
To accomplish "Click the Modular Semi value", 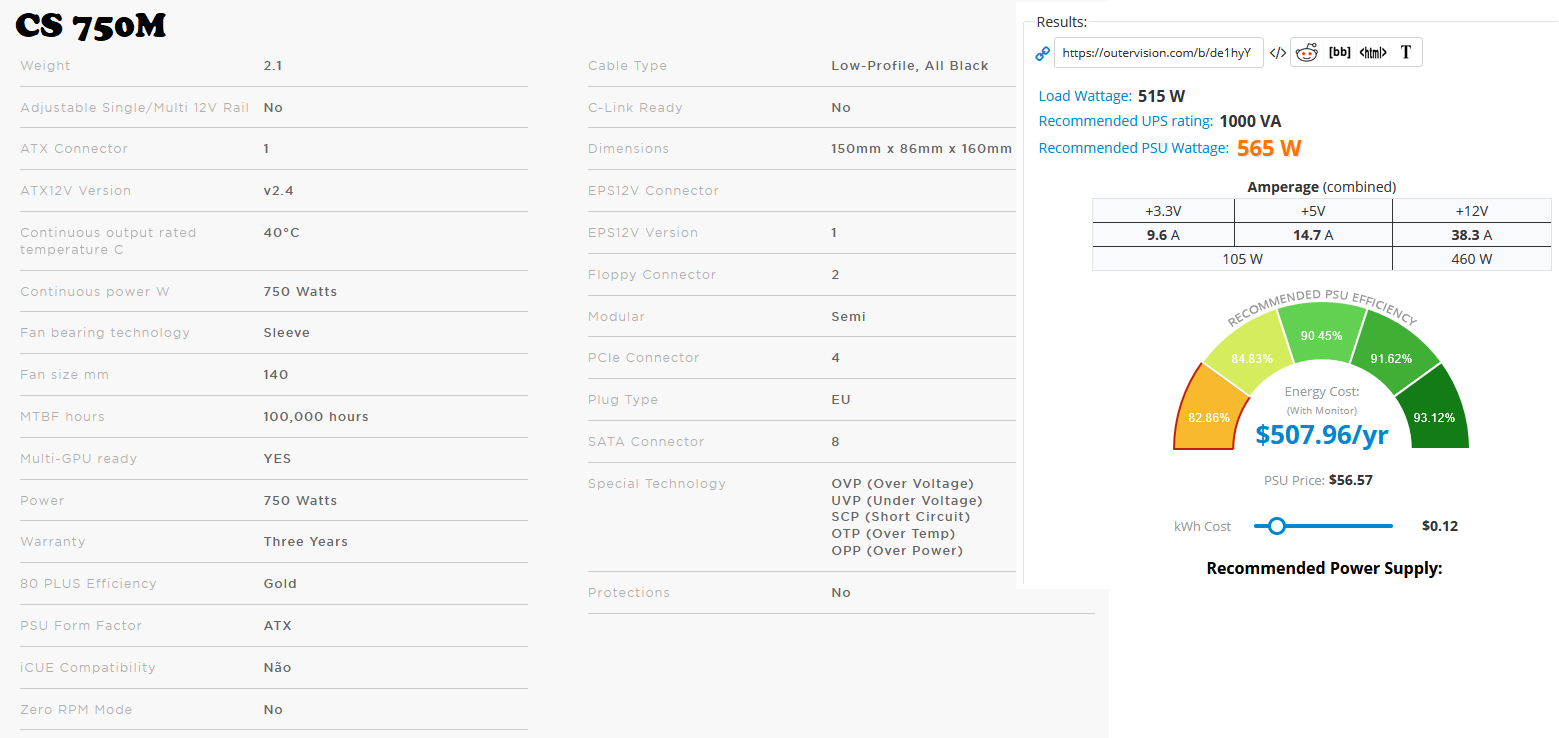I will (849, 316).
